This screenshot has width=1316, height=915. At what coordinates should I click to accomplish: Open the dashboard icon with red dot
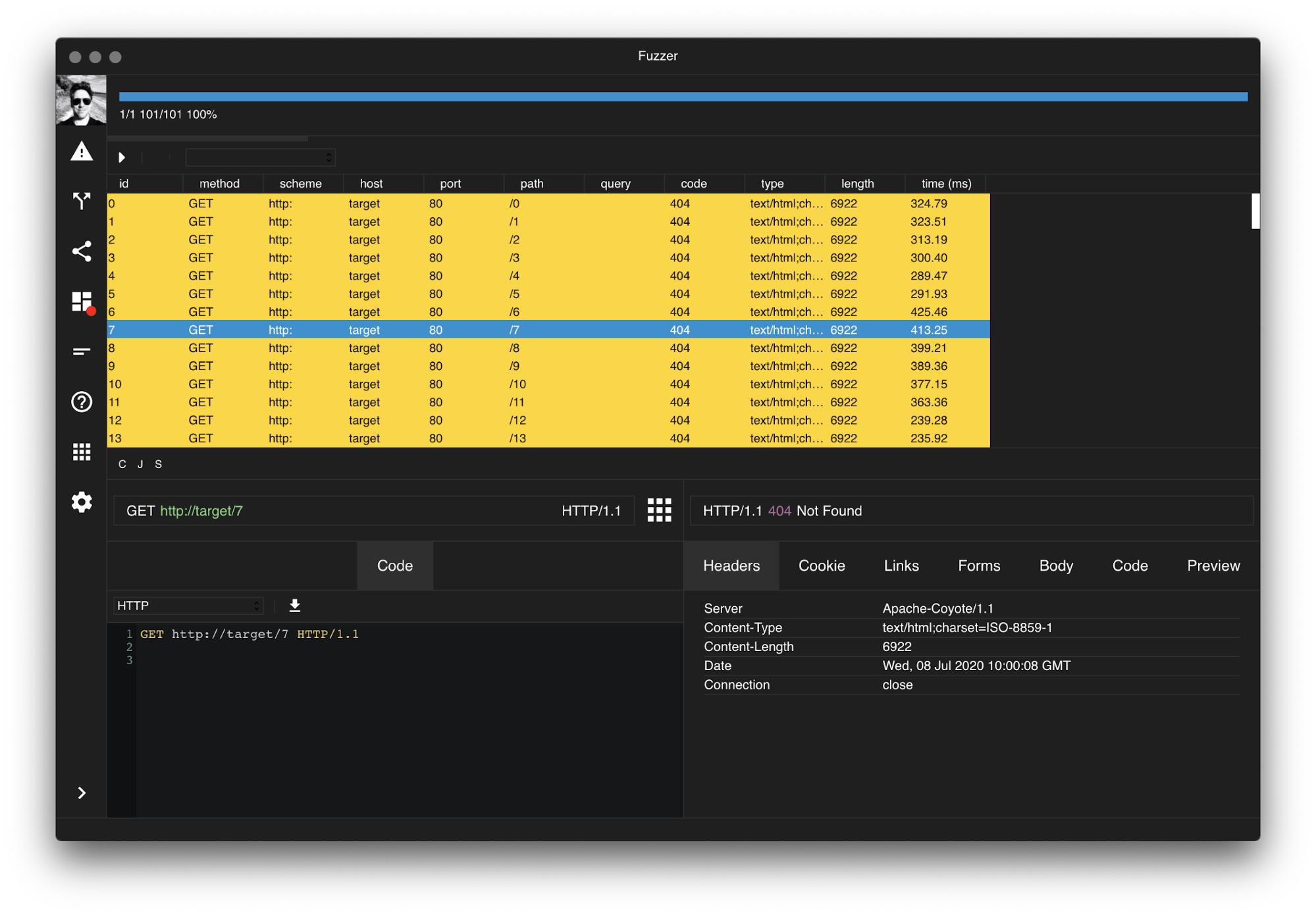[82, 302]
